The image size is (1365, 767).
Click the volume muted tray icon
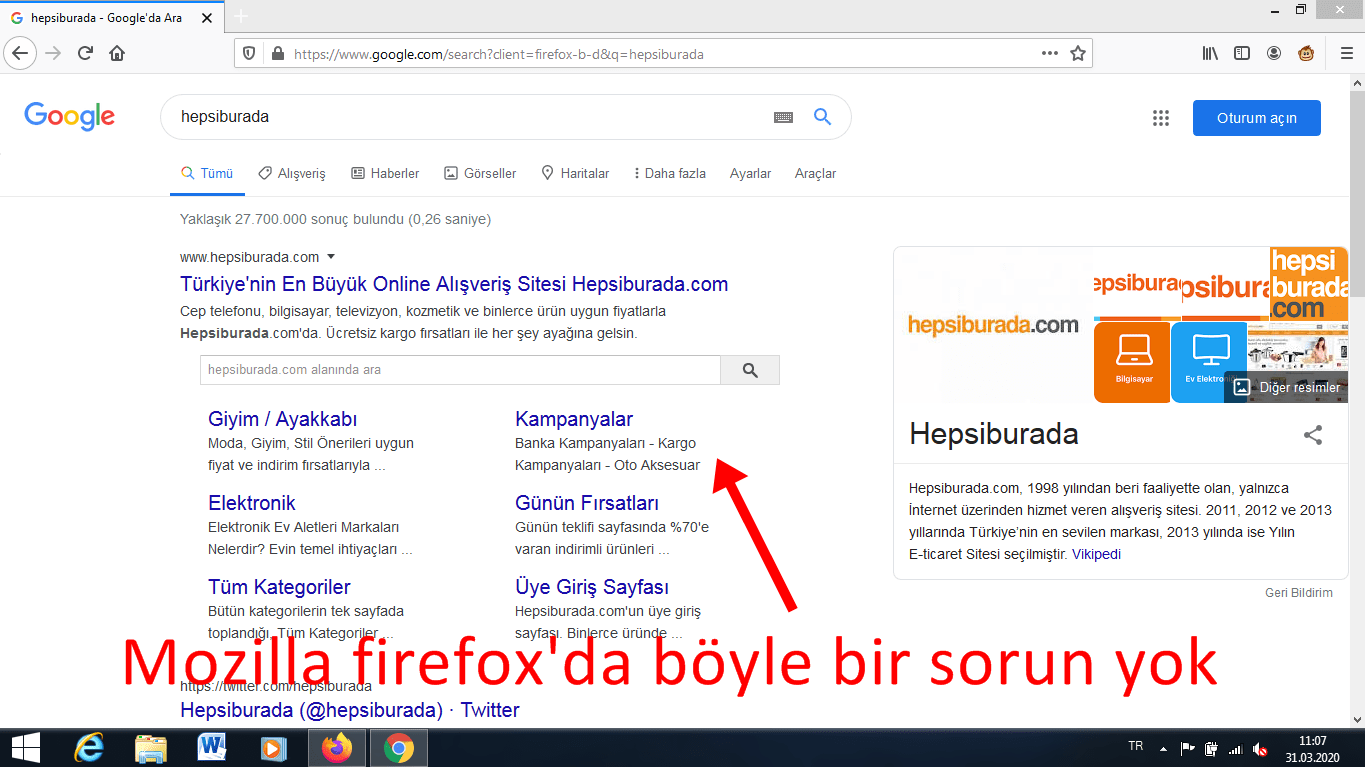[1260, 749]
